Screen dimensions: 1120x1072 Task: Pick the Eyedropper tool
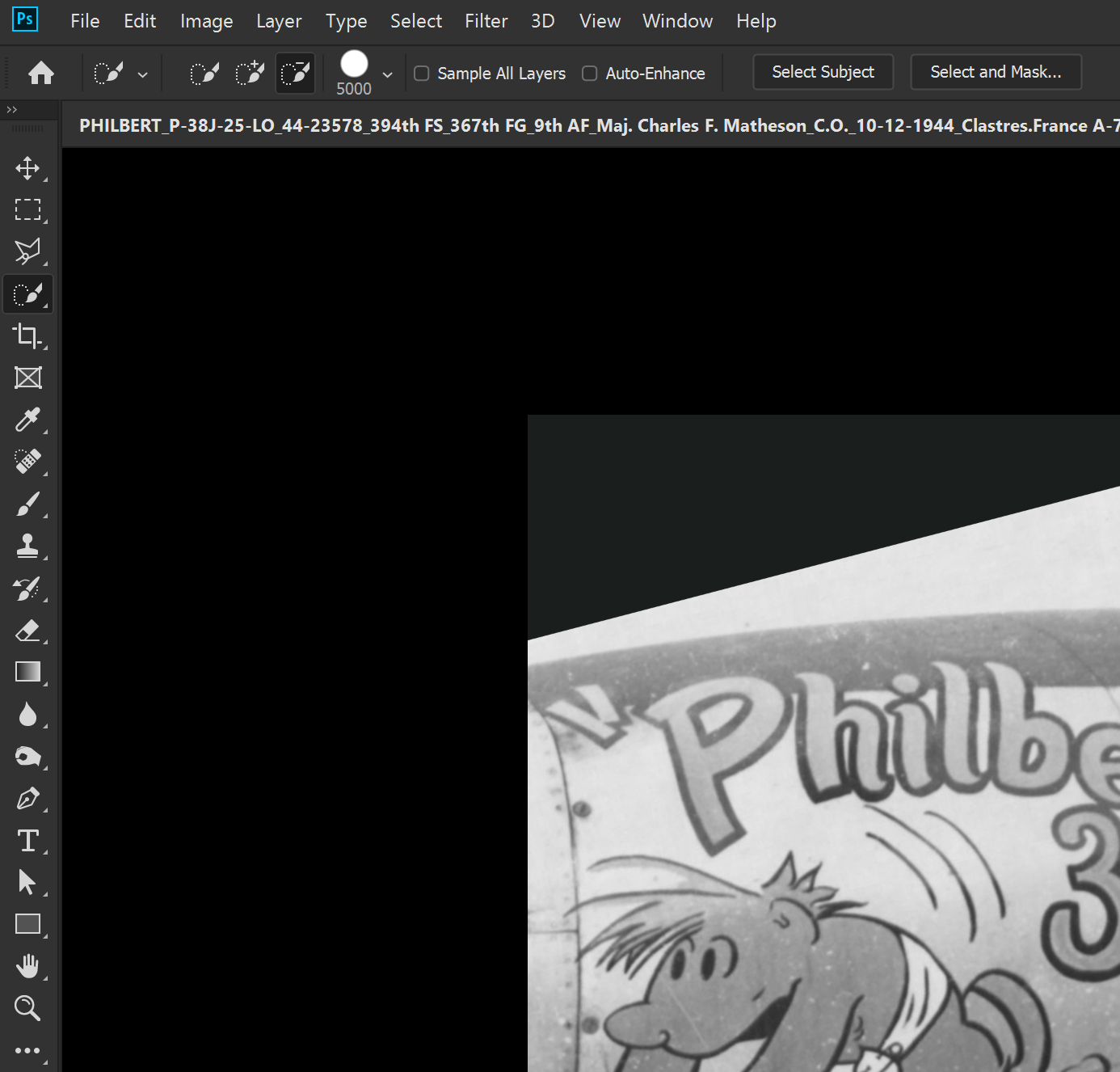coord(27,420)
